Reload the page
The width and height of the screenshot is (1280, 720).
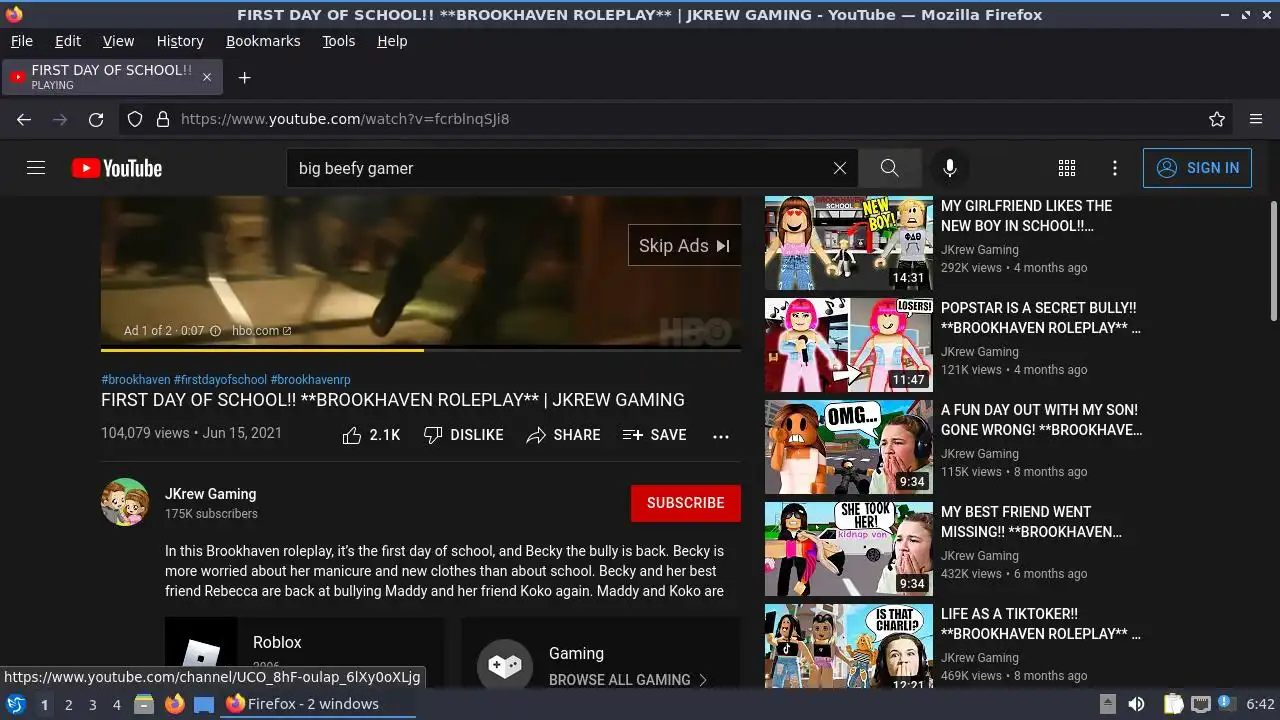click(96, 119)
